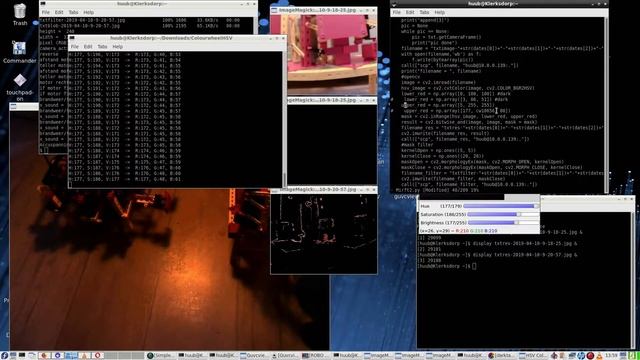Open Edit menu in Colourwheel HSV terminal
The height and width of the screenshot is (360, 640).
(x=88, y=47)
